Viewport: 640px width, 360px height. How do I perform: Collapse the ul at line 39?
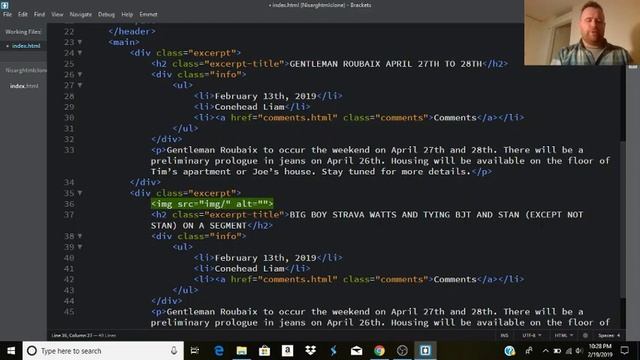tap(80, 247)
